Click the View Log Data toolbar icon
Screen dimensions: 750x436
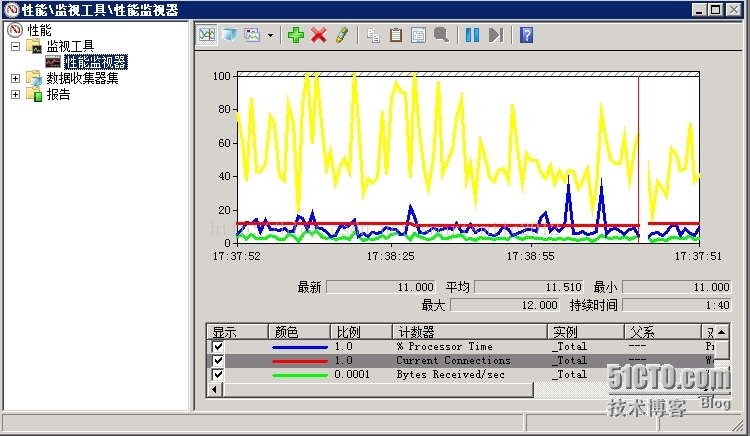pos(230,35)
